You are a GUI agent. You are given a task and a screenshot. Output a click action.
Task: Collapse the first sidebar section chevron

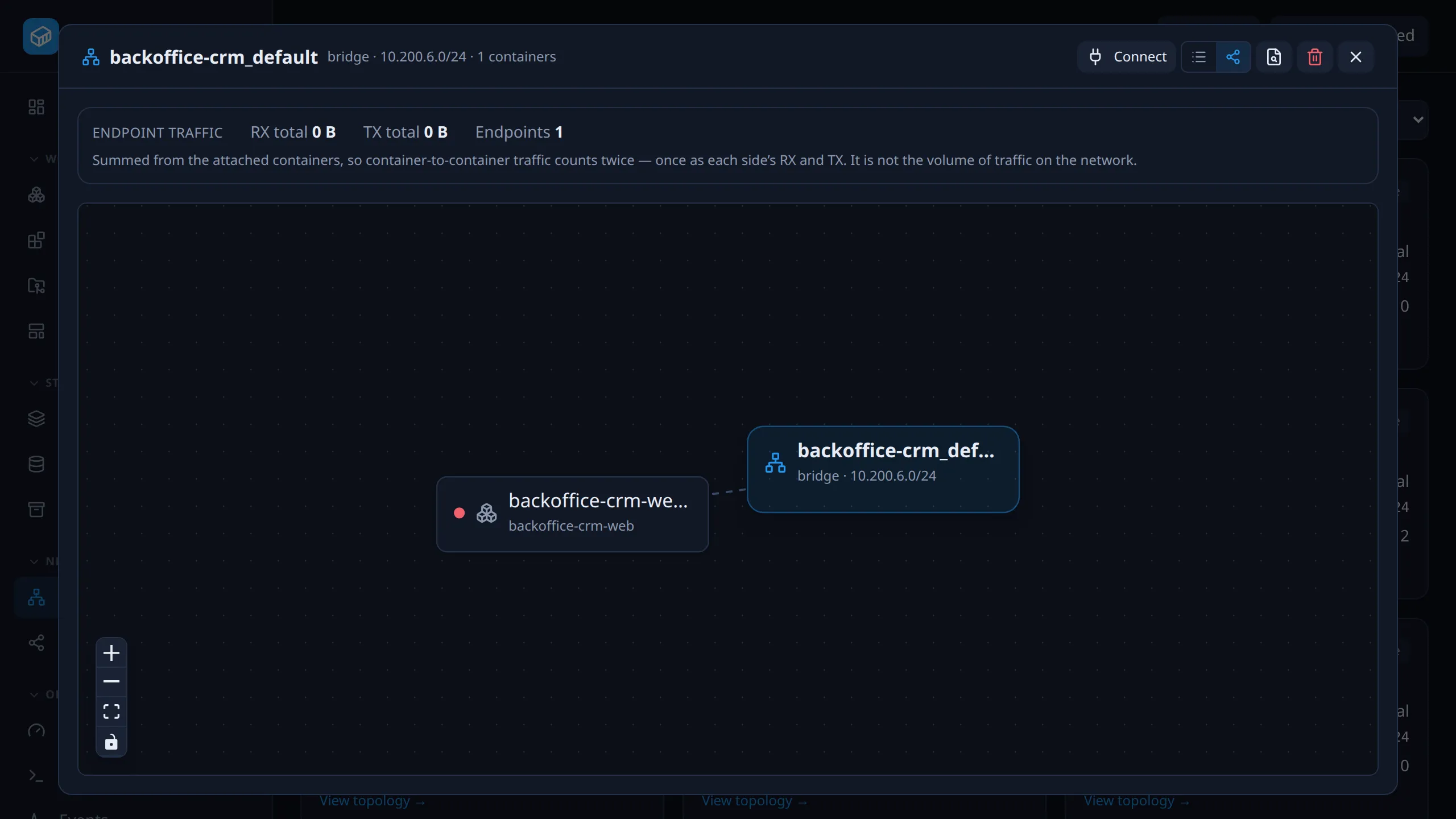[x=34, y=159]
